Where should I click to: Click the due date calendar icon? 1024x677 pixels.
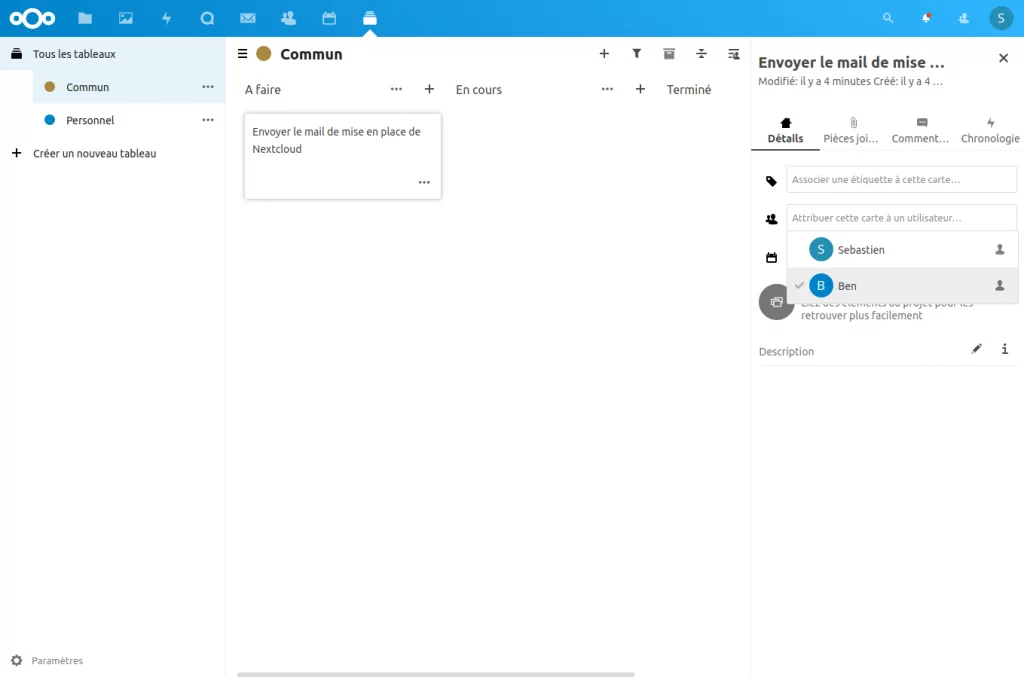pyautogui.click(x=771, y=257)
